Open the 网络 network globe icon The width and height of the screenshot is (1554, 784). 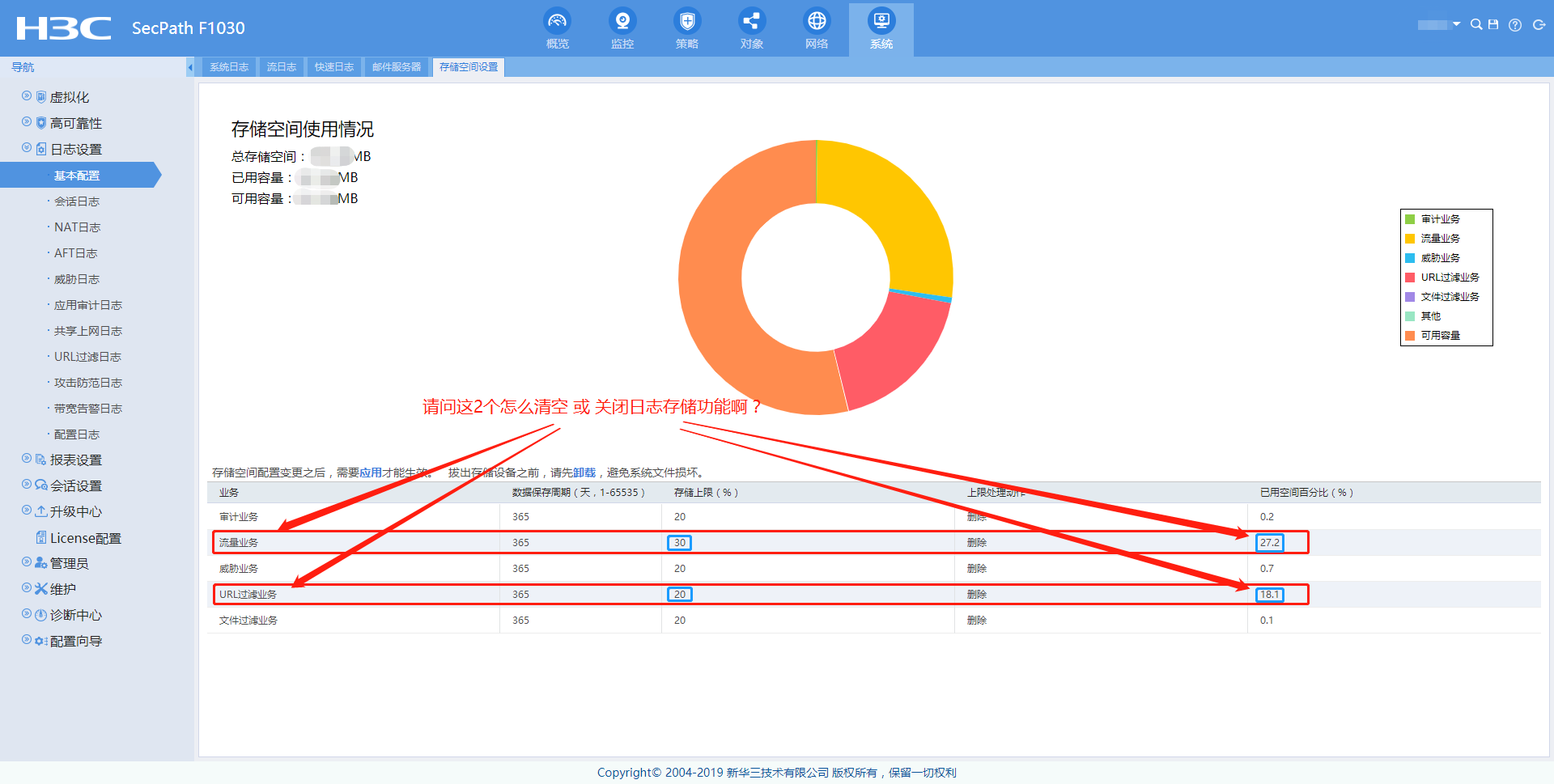point(817,21)
